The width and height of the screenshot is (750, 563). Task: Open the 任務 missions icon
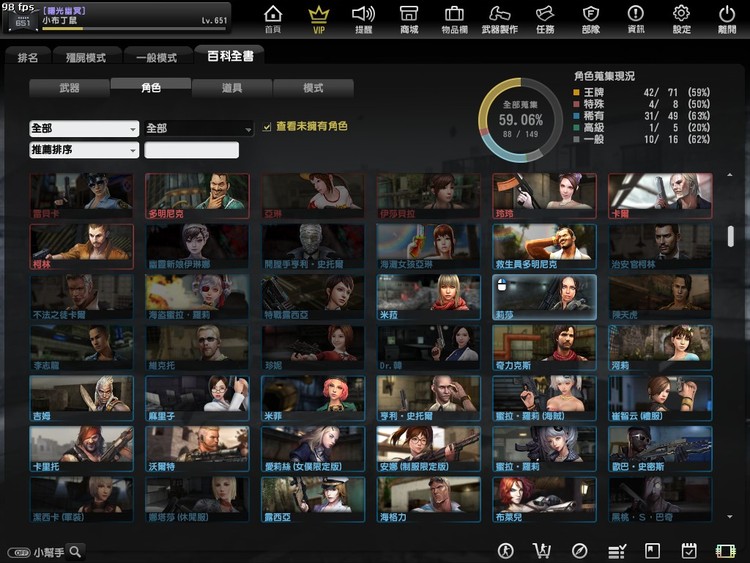point(545,19)
